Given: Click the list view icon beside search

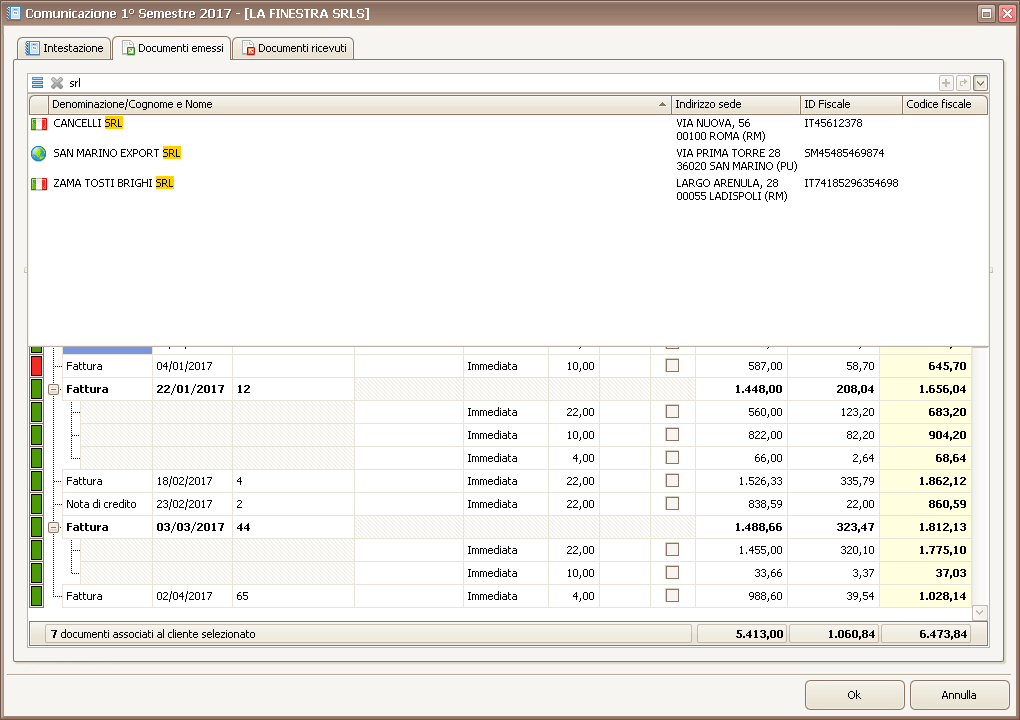Looking at the screenshot, I should (x=37, y=83).
